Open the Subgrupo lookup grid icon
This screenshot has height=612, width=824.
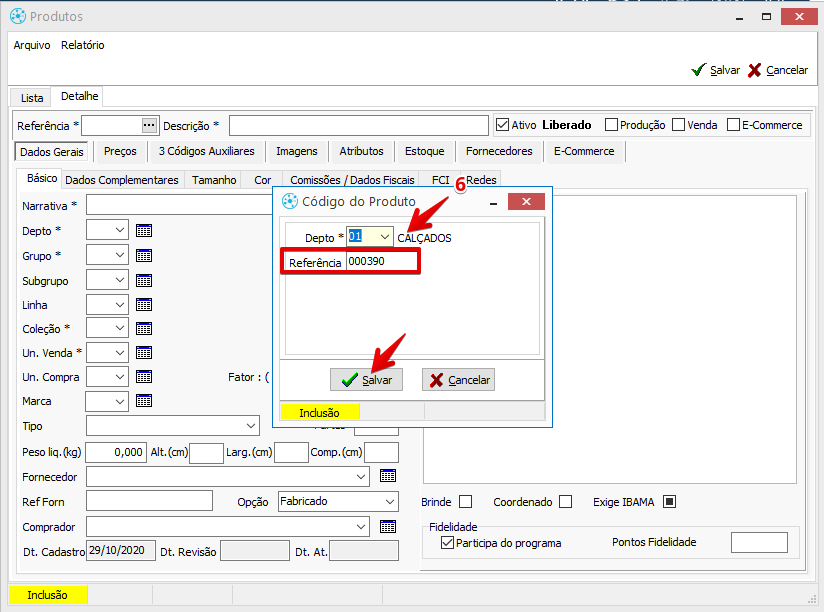[x=144, y=280]
